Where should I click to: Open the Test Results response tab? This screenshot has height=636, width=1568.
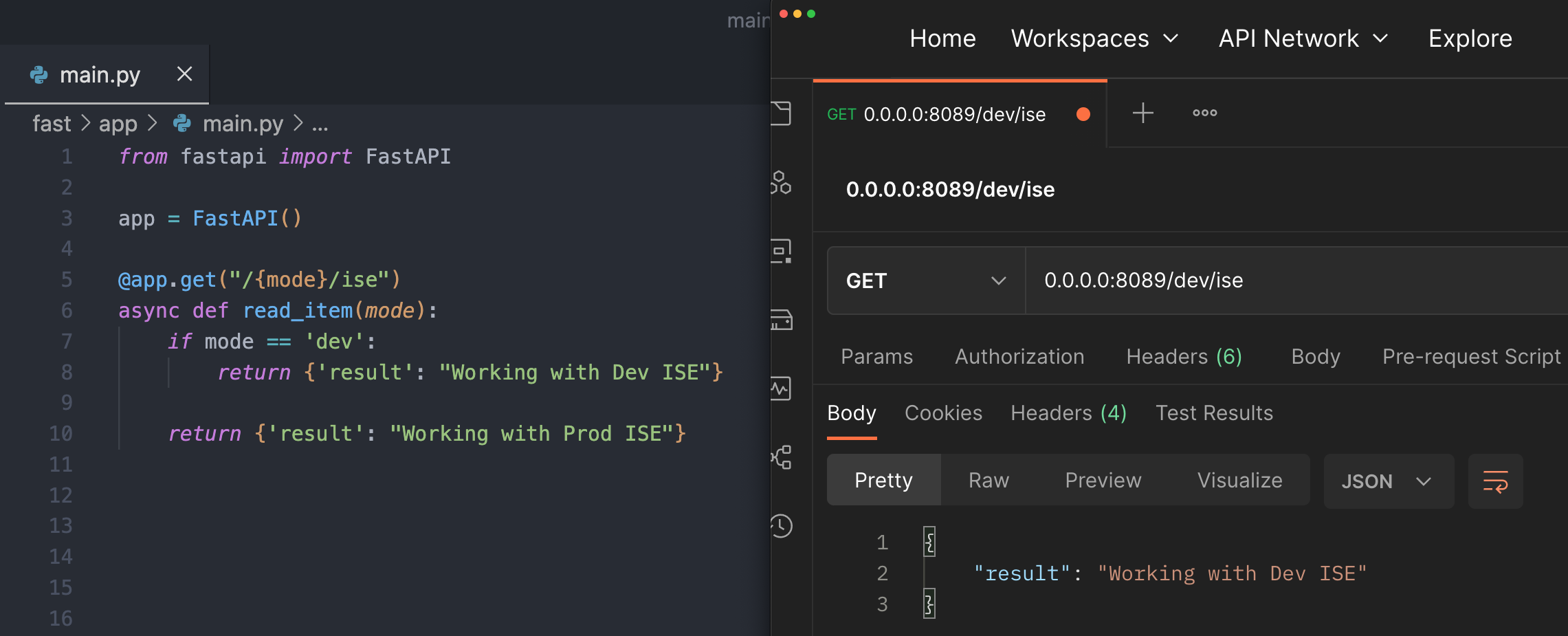pyautogui.click(x=1214, y=413)
